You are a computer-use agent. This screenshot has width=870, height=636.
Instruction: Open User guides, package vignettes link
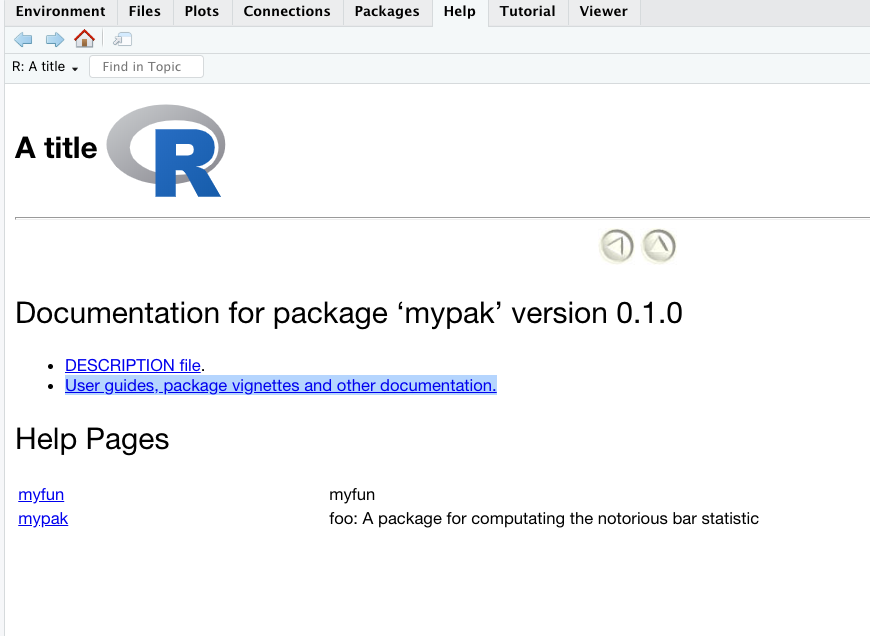coord(281,385)
